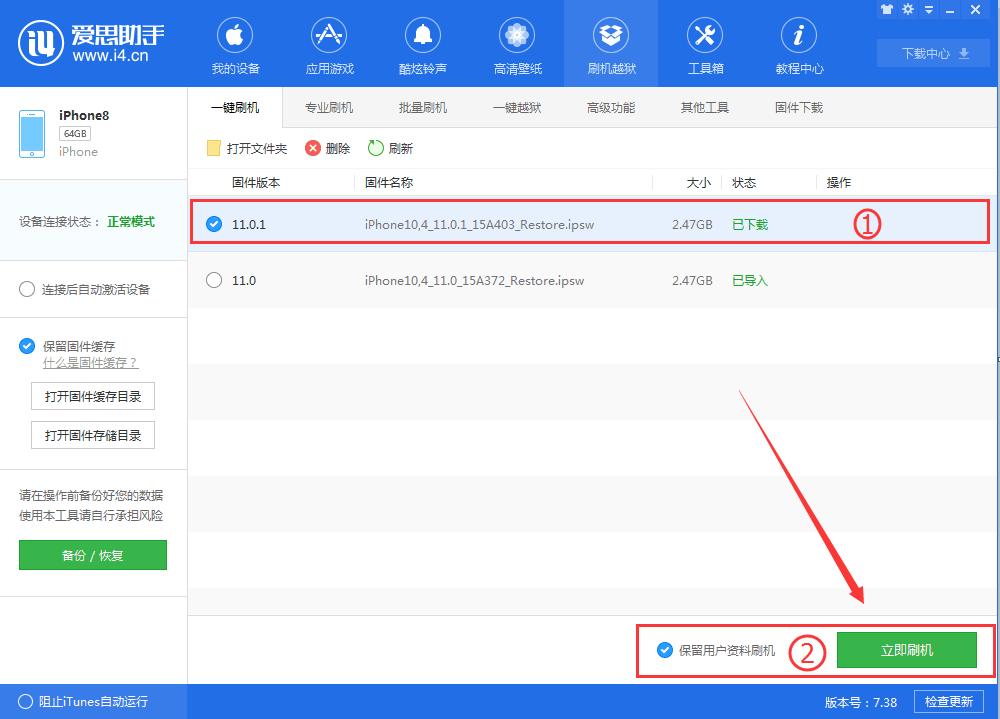The height and width of the screenshot is (719, 1000).
Task: Switch to 固件下载 tab
Action: [799, 108]
